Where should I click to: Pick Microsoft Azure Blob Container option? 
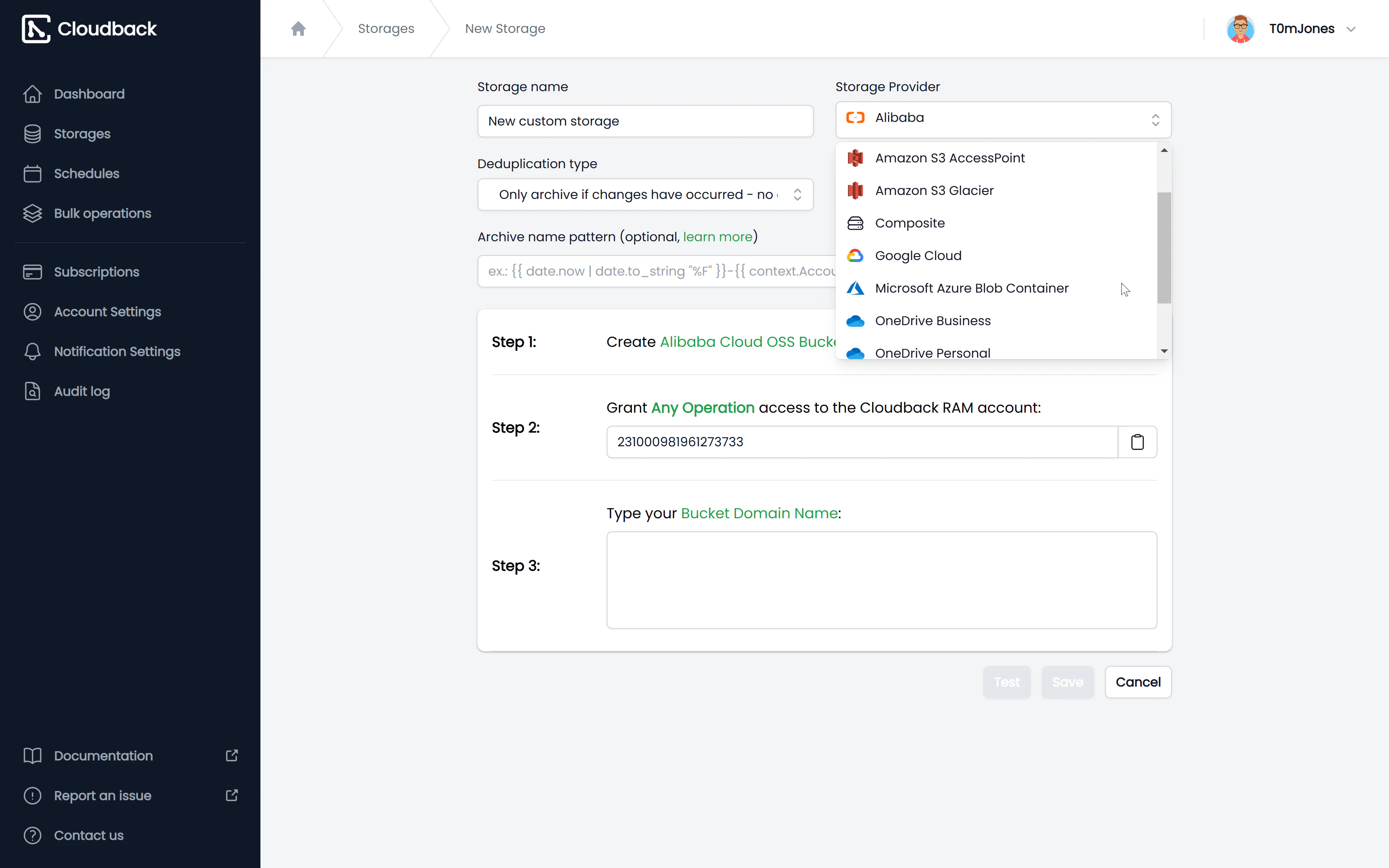pos(996,288)
